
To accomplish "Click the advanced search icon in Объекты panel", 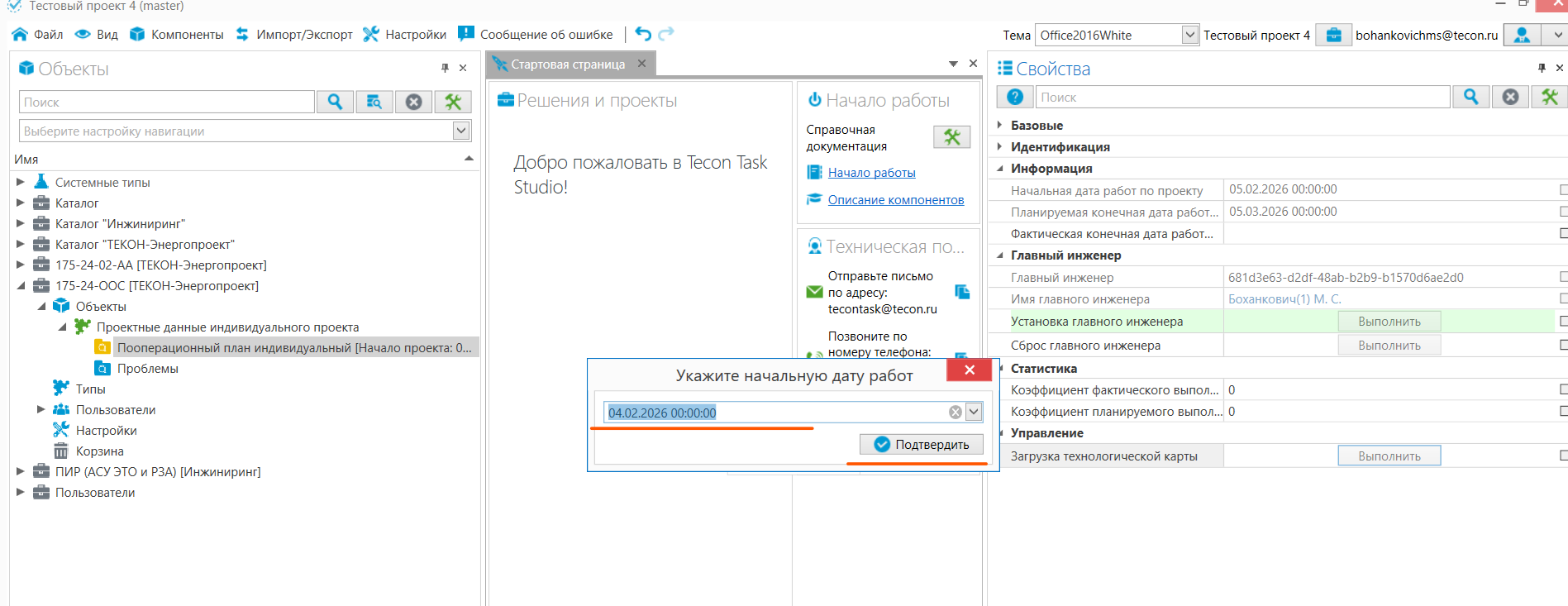I will pyautogui.click(x=374, y=102).
